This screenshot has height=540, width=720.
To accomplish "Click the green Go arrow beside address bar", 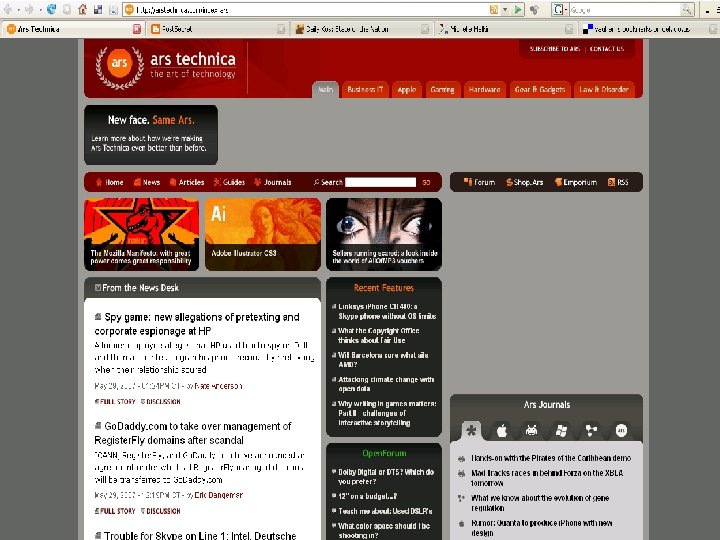I will [x=518, y=10].
